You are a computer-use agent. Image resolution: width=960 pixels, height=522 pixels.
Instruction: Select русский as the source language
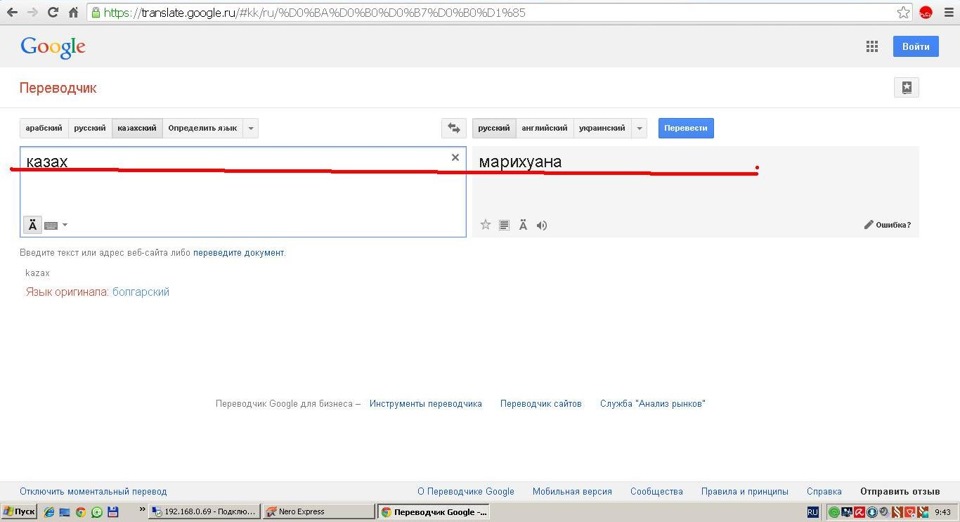(90, 128)
